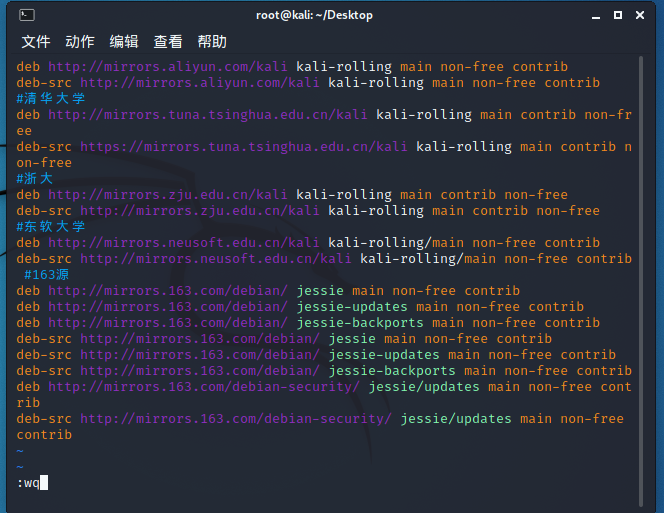Click deb http://mirrors.163.com/debian-security/ URL
Image resolution: width=664 pixels, height=513 pixels.
click(x=204, y=387)
